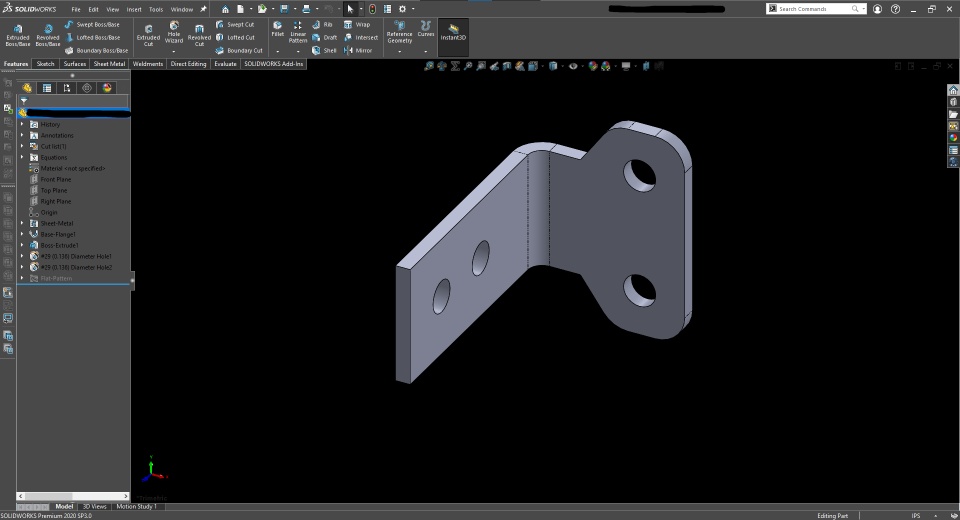Create a New document
This screenshot has height=520, width=960.
[241, 9]
